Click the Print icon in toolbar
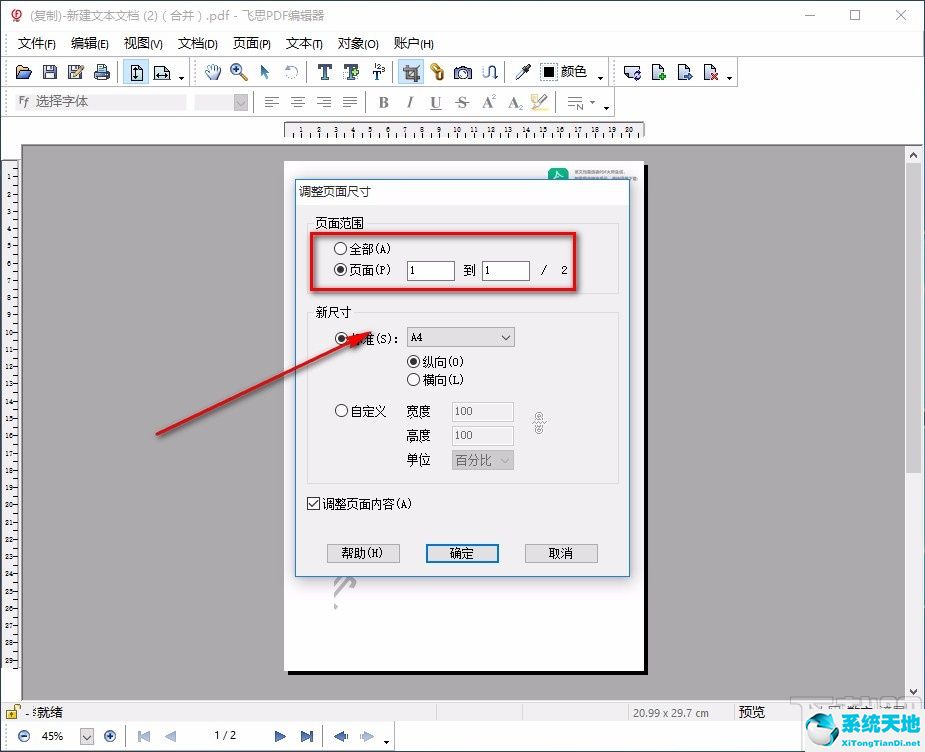925x752 pixels. click(x=101, y=72)
